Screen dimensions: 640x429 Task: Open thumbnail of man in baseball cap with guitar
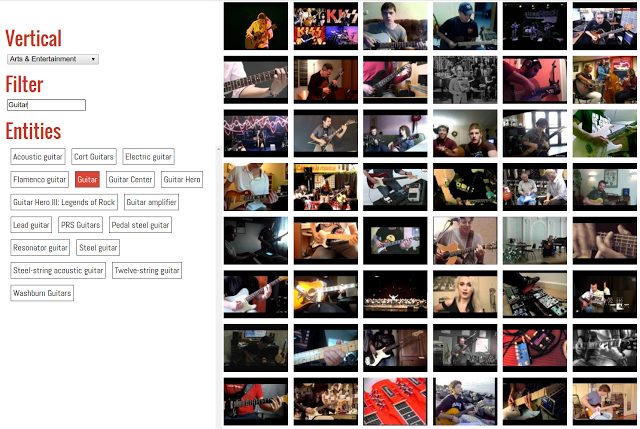pos(465,26)
